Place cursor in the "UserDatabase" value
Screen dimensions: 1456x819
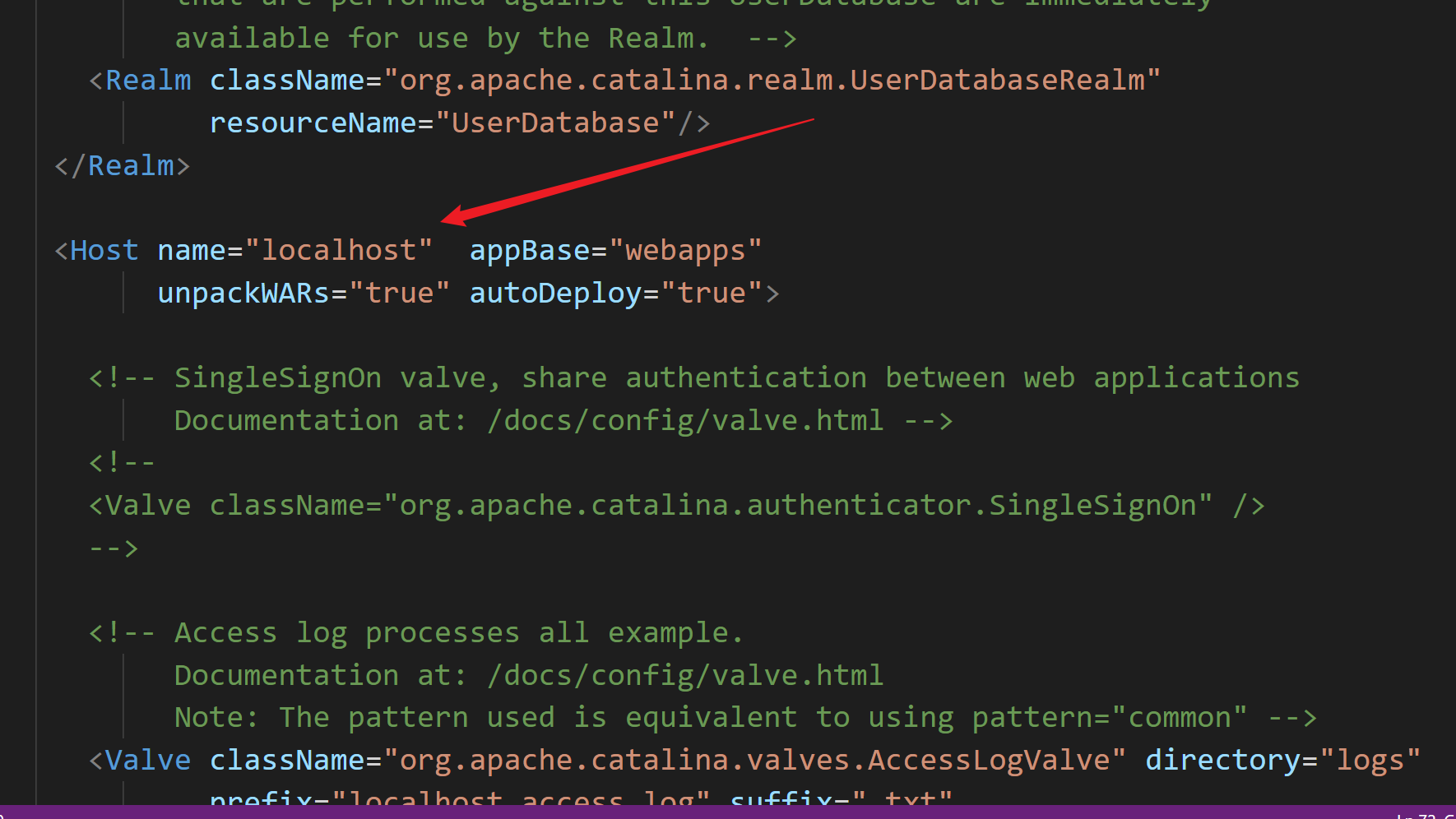tap(555, 123)
